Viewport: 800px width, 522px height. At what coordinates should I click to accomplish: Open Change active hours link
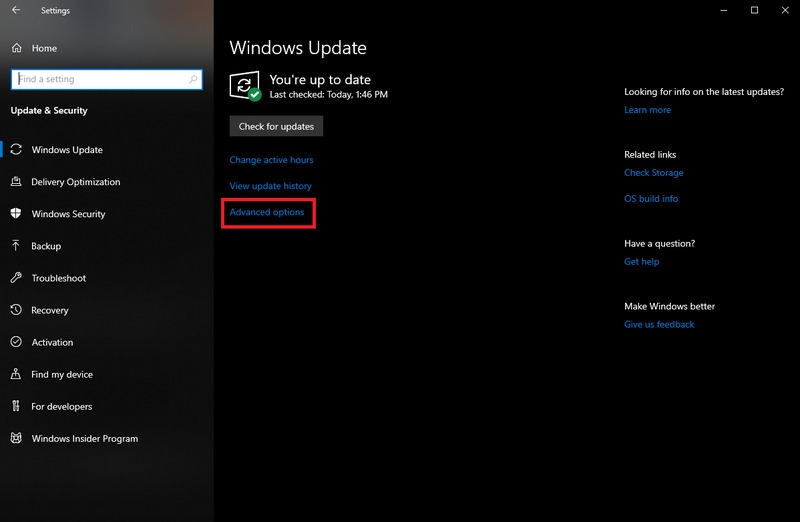271,160
